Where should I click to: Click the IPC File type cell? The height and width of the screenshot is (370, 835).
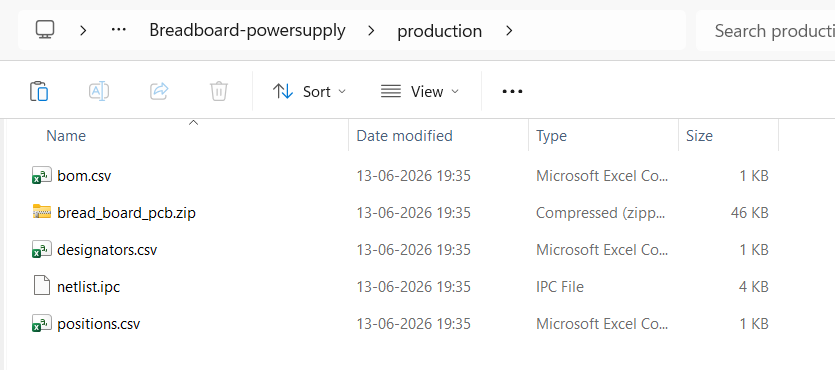click(560, 287)
